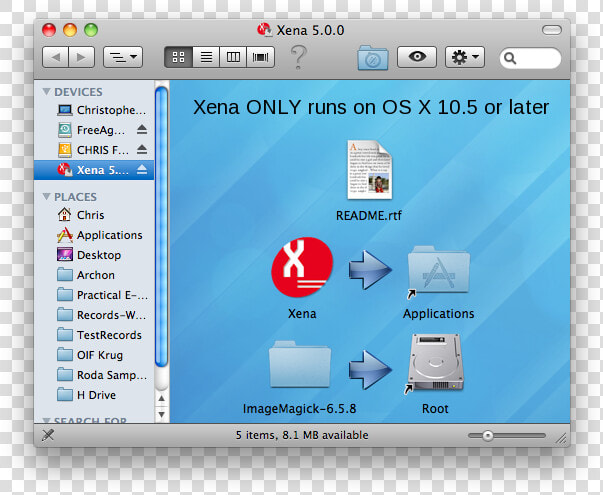
Task: Select the Applications folder alias icon
Action: (x=438, y=272)
